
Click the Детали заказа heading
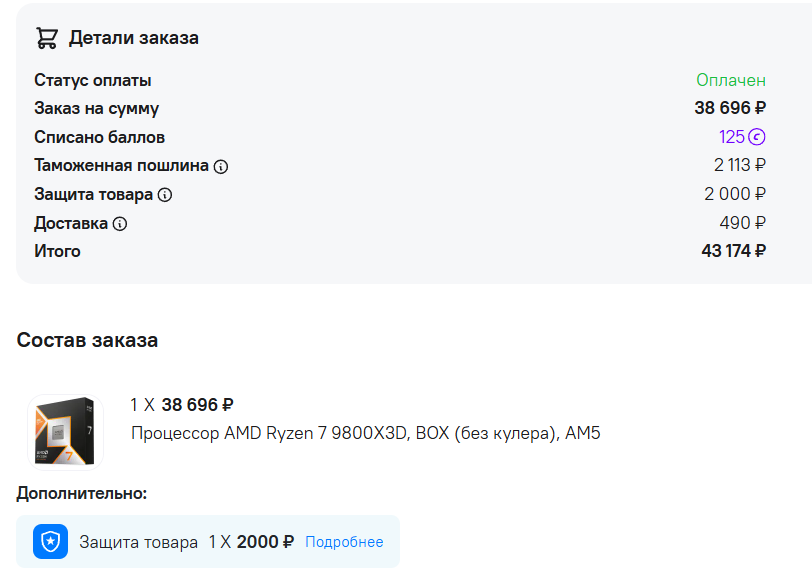(x=133, y=38)
